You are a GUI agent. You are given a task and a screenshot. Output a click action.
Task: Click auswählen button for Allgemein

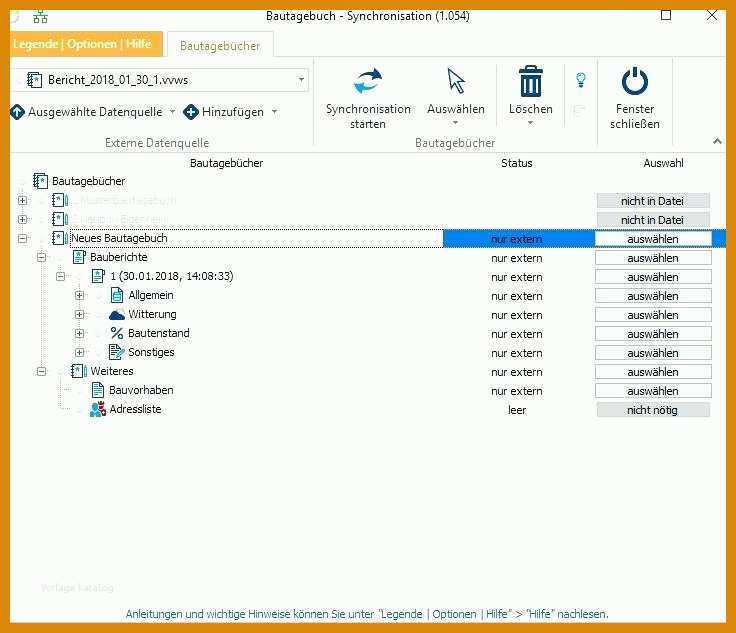653,296
